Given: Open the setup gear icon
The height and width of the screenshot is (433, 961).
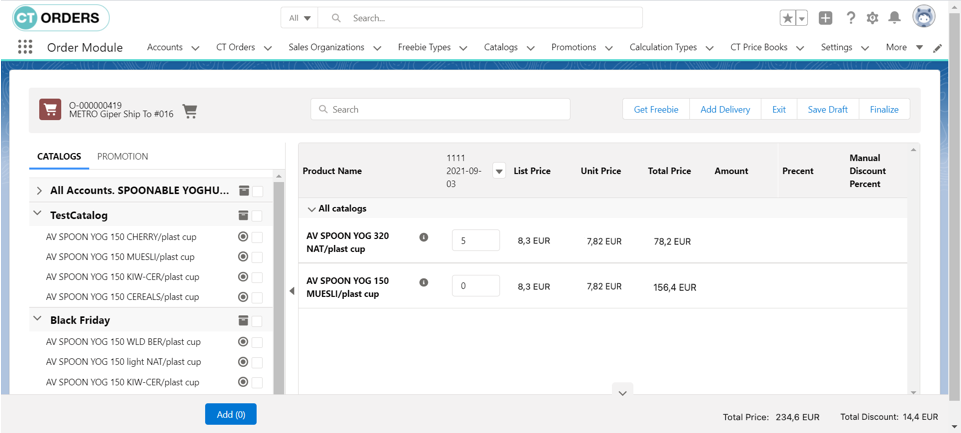Looking at the screenshot, I should (872, 18).
